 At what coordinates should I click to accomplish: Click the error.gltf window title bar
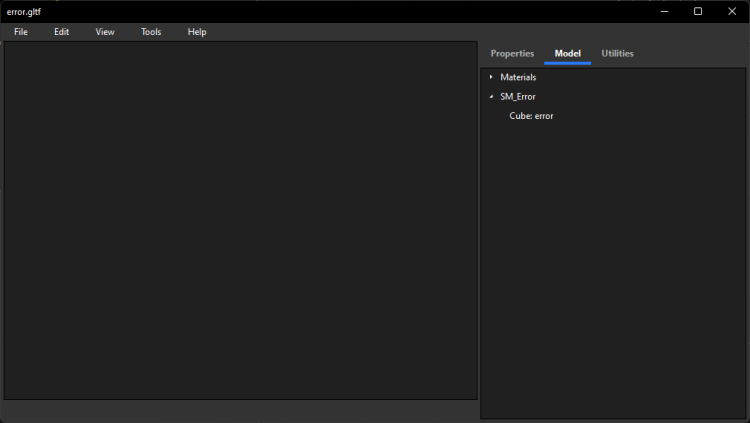pos(300,11)
